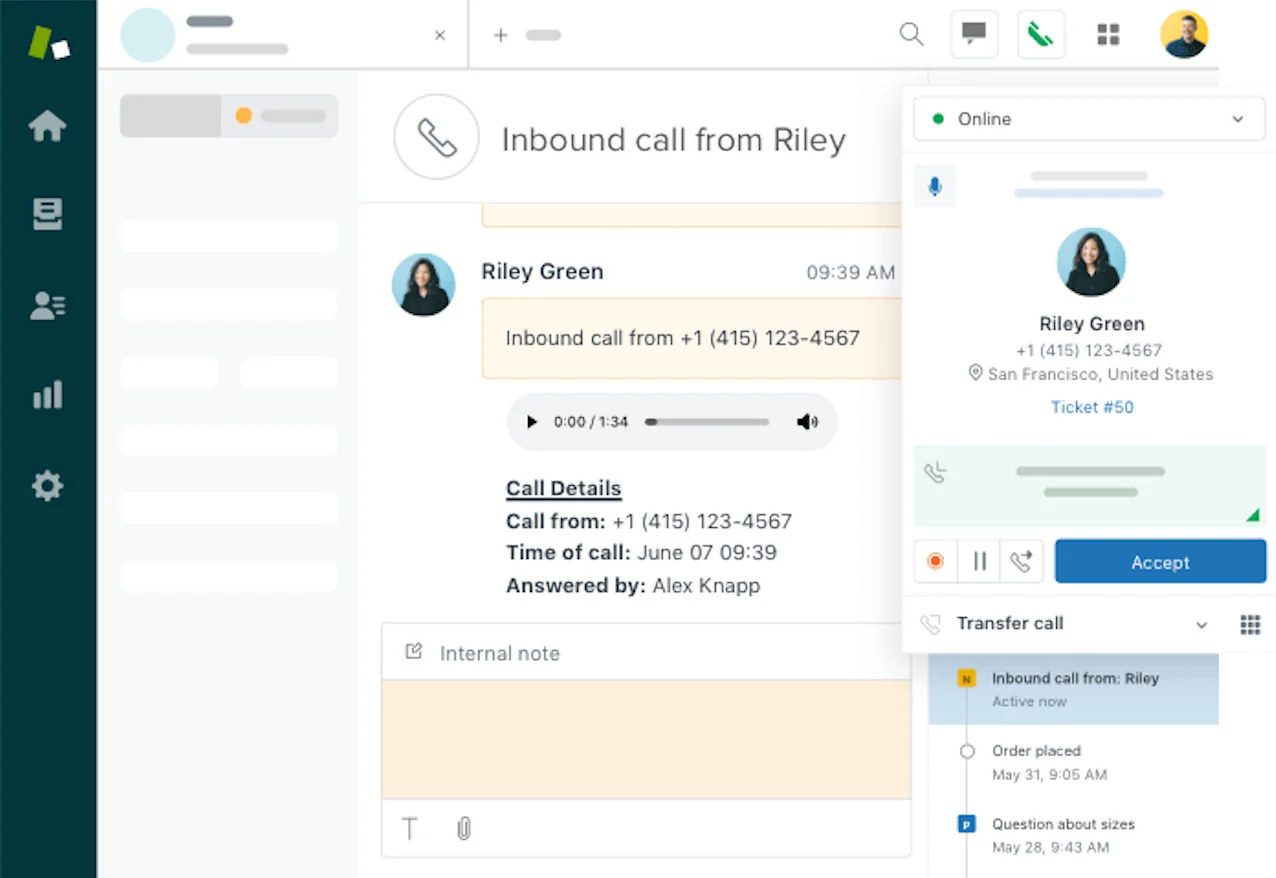Click the Zendesk logo in sidebar

pyautogui.click(x=49, y=42)
